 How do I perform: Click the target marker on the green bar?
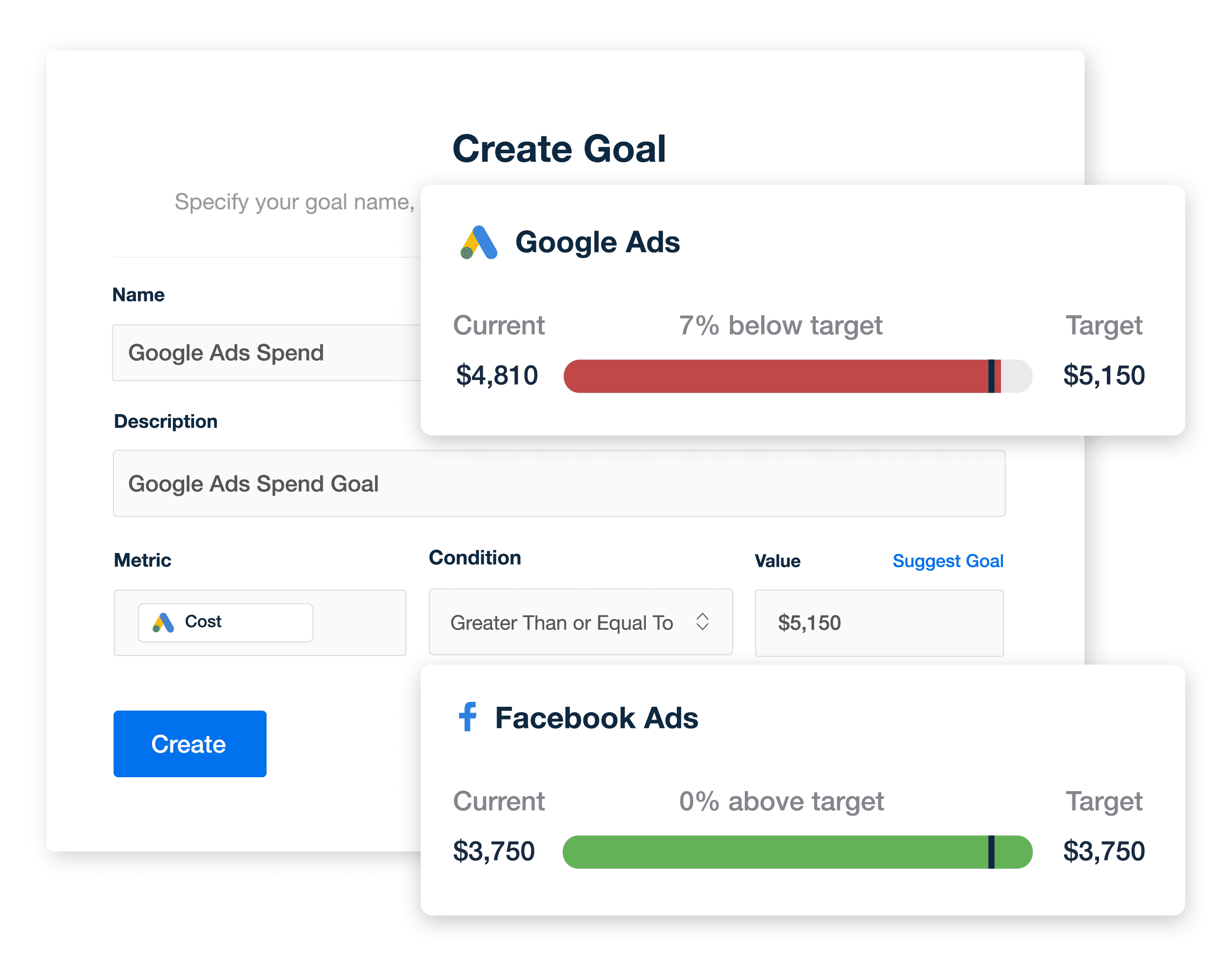click(991, 852)
